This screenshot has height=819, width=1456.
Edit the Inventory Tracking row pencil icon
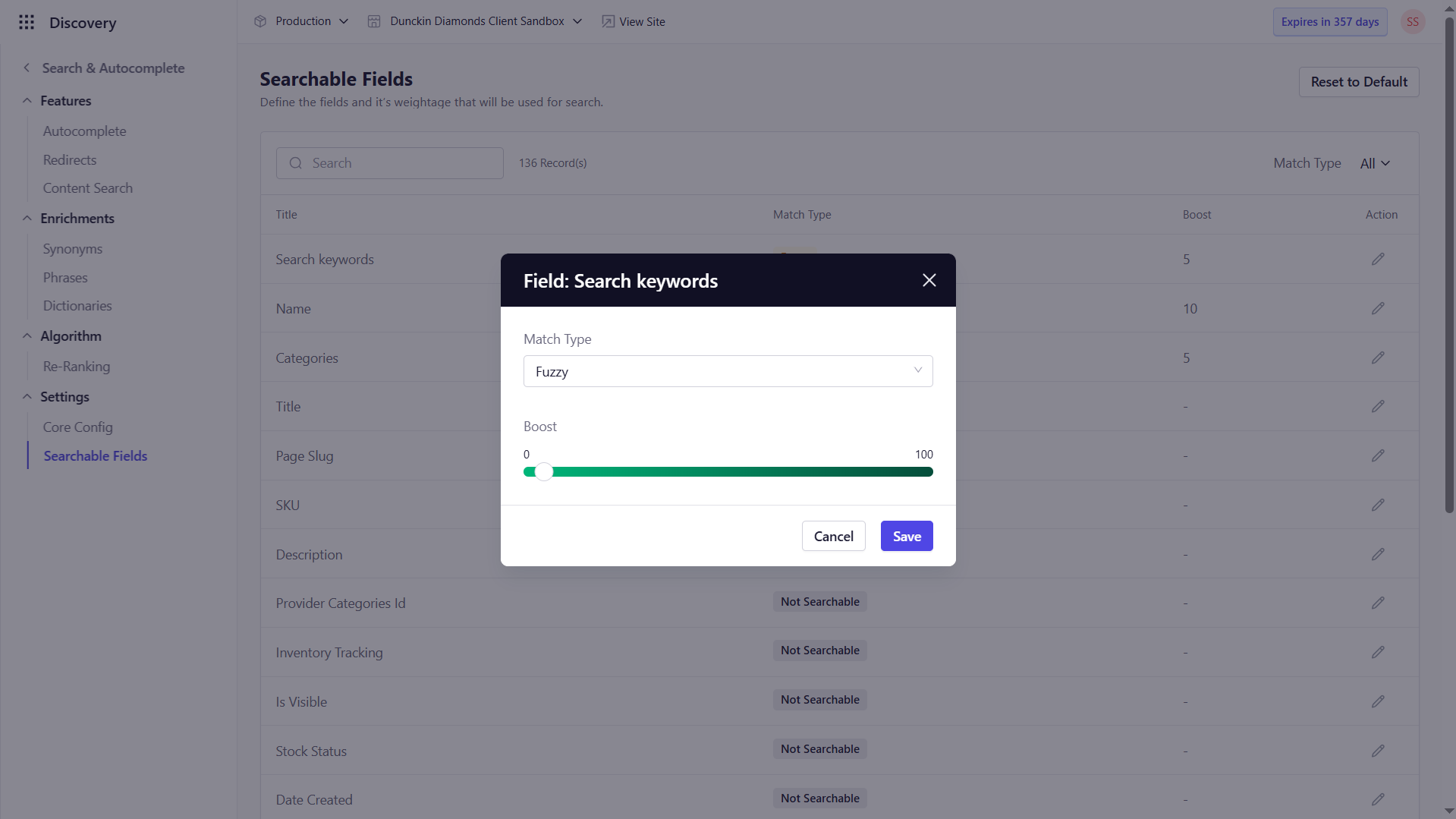1378,652
